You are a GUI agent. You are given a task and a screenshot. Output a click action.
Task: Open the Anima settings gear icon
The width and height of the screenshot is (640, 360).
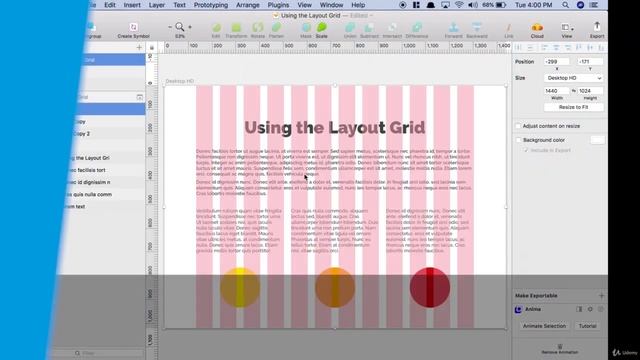(590, 309)
